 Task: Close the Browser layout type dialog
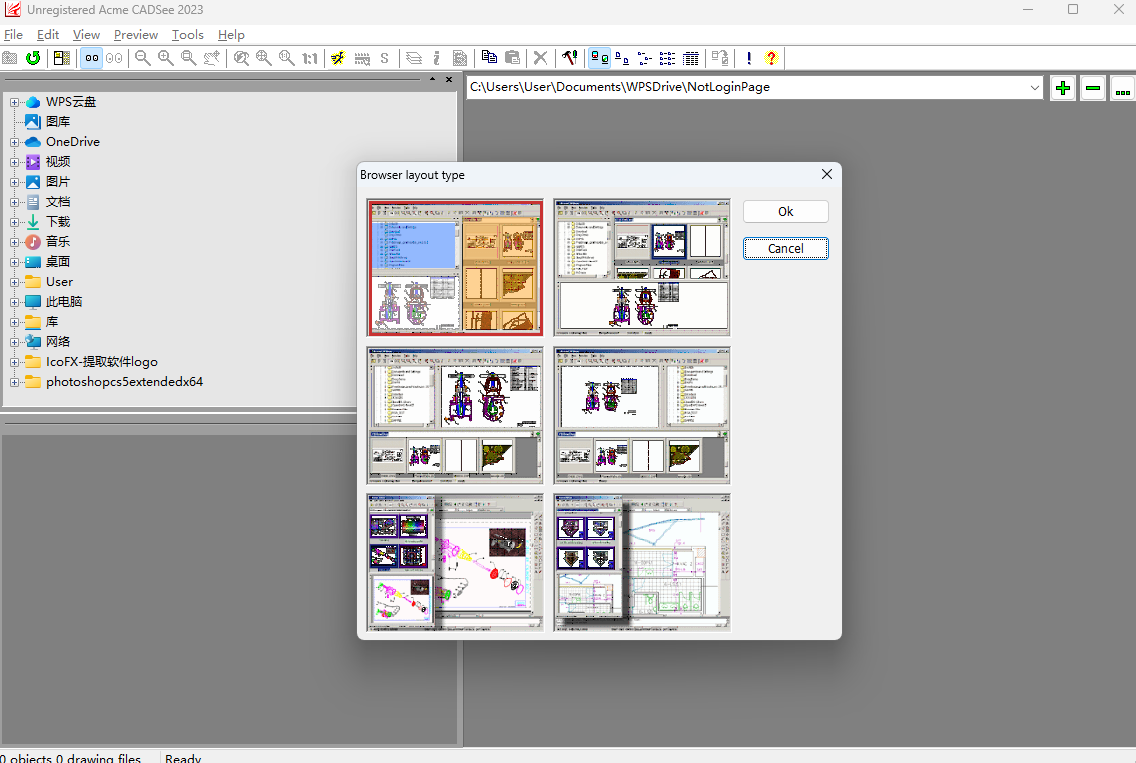point(826,174)
